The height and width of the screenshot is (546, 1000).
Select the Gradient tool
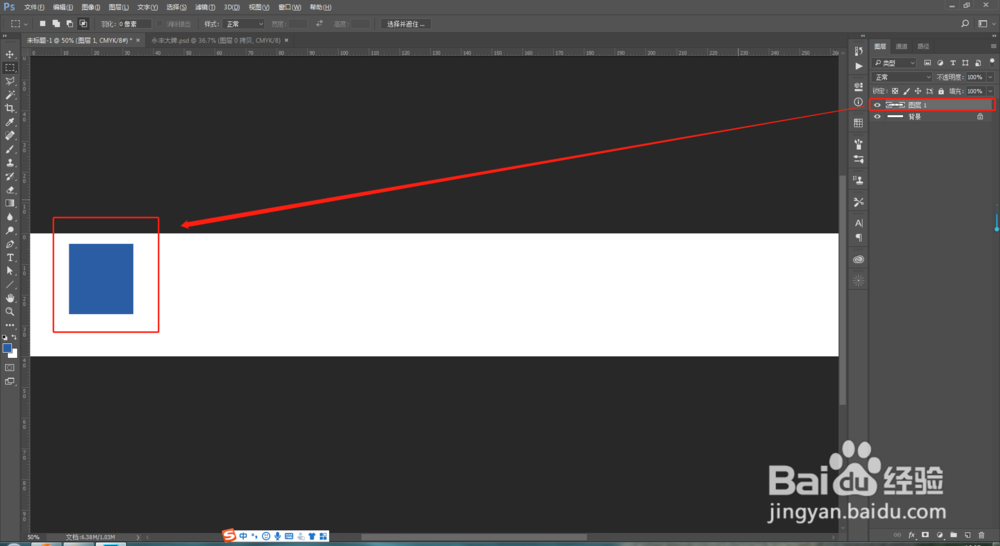coord(10,203)
